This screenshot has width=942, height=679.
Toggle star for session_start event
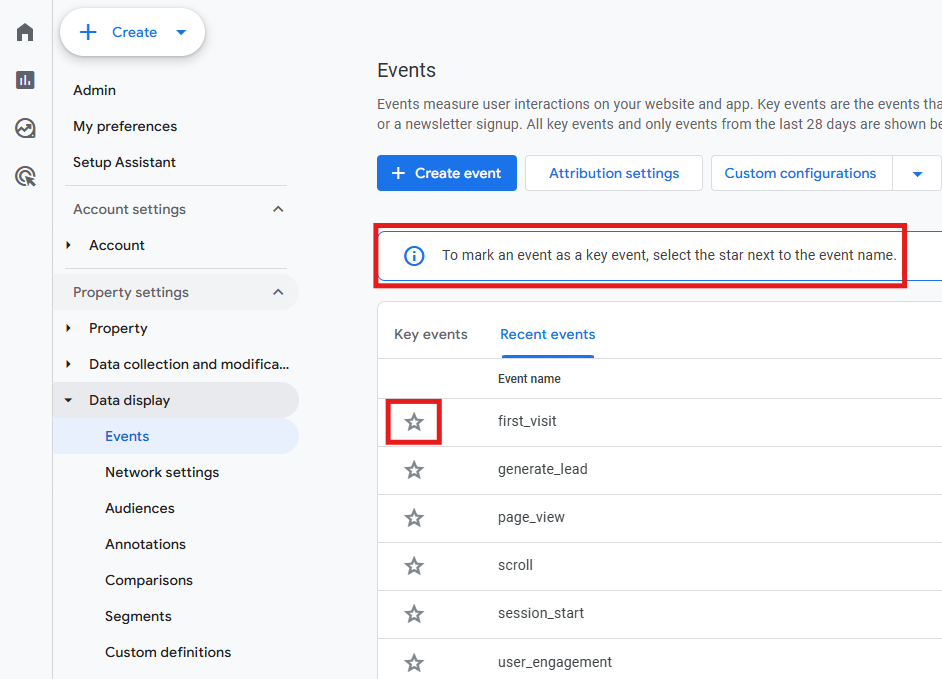click(x=414, y=614)
